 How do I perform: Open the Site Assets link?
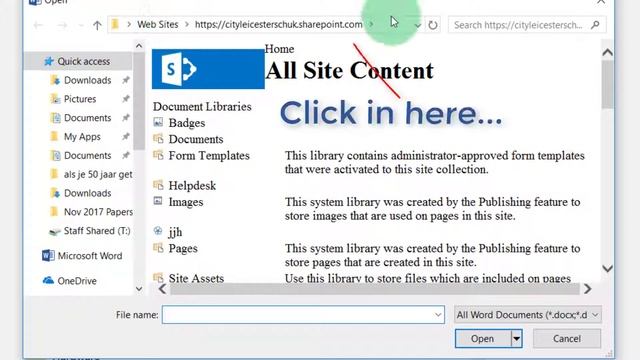196,278
